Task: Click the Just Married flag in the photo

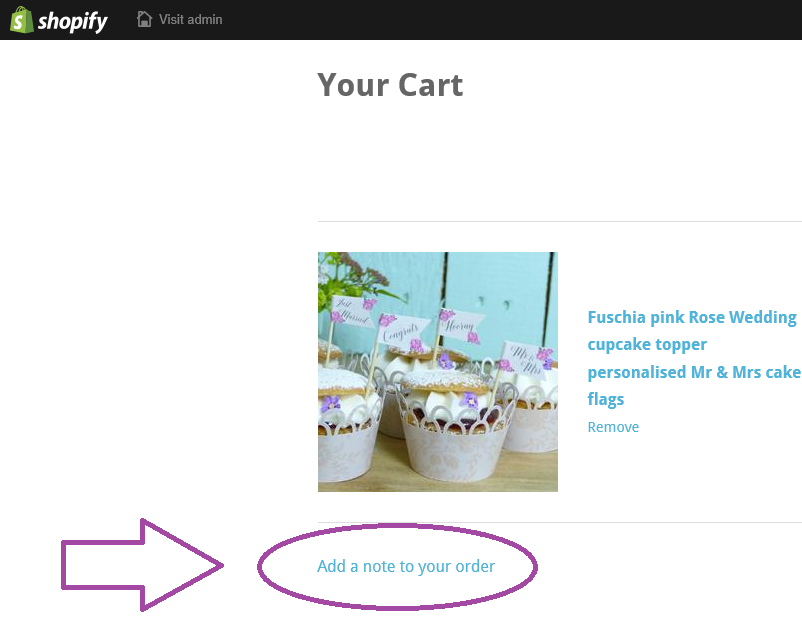Action: coord(354,310)
